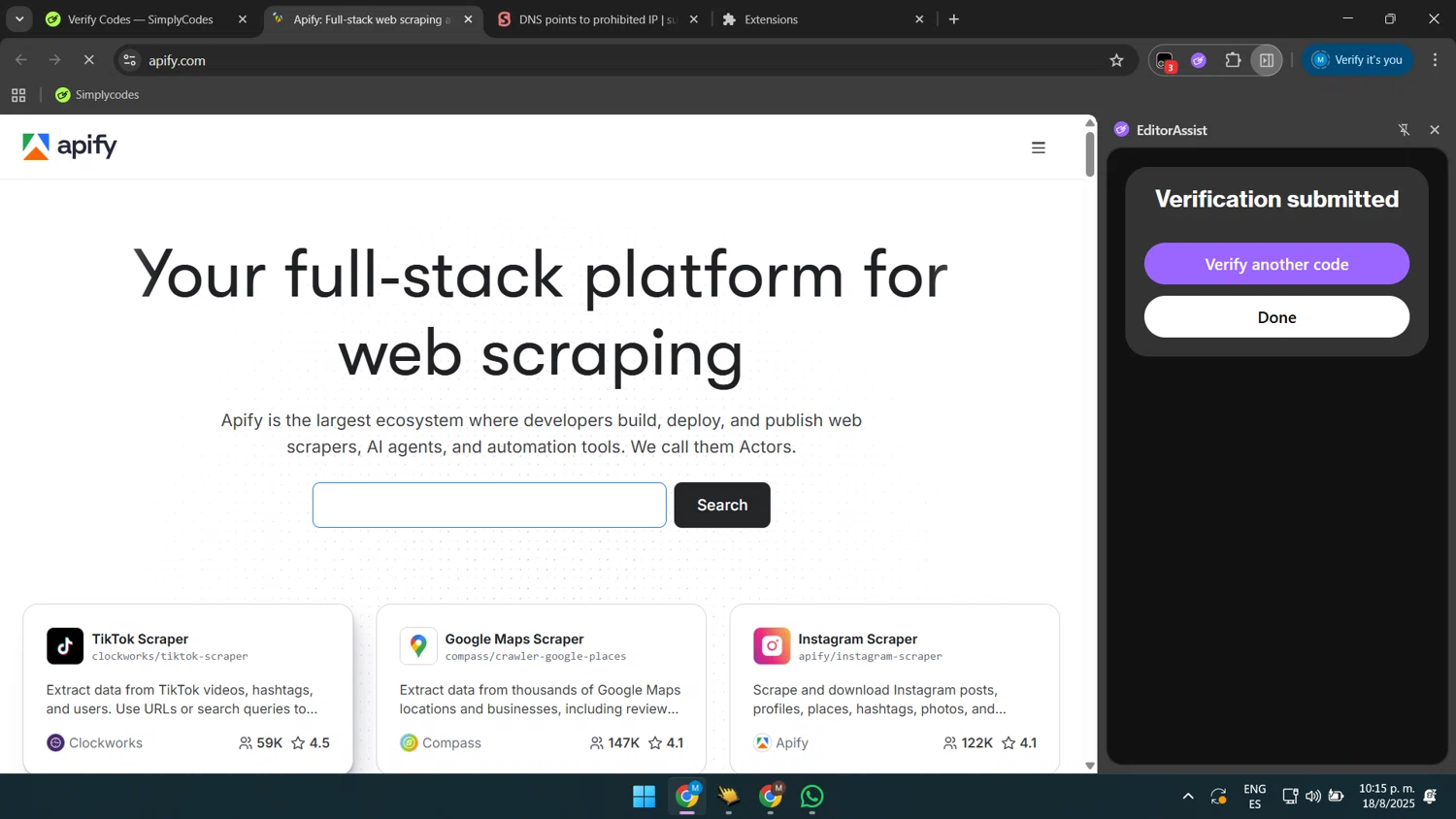Select the Apify: Full-stack web scraping tab
This screenshot has height=819, width=1456.
coord(371,19)
